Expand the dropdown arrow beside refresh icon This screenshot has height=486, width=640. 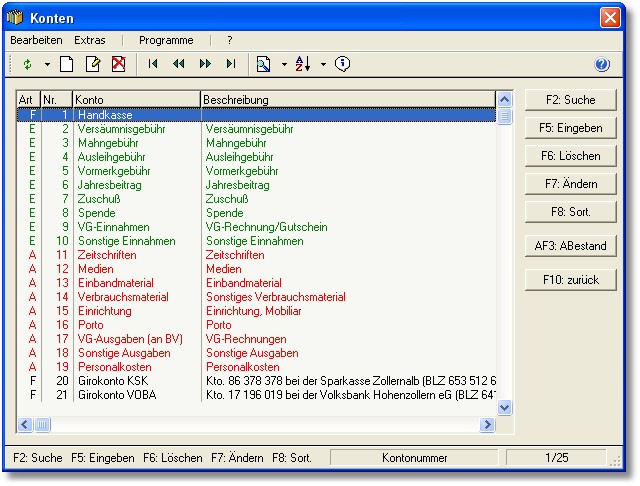[x=46, y=64]
